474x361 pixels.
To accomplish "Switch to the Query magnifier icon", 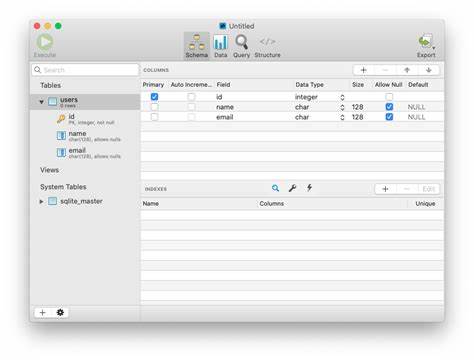I will [x=241, y=42].
